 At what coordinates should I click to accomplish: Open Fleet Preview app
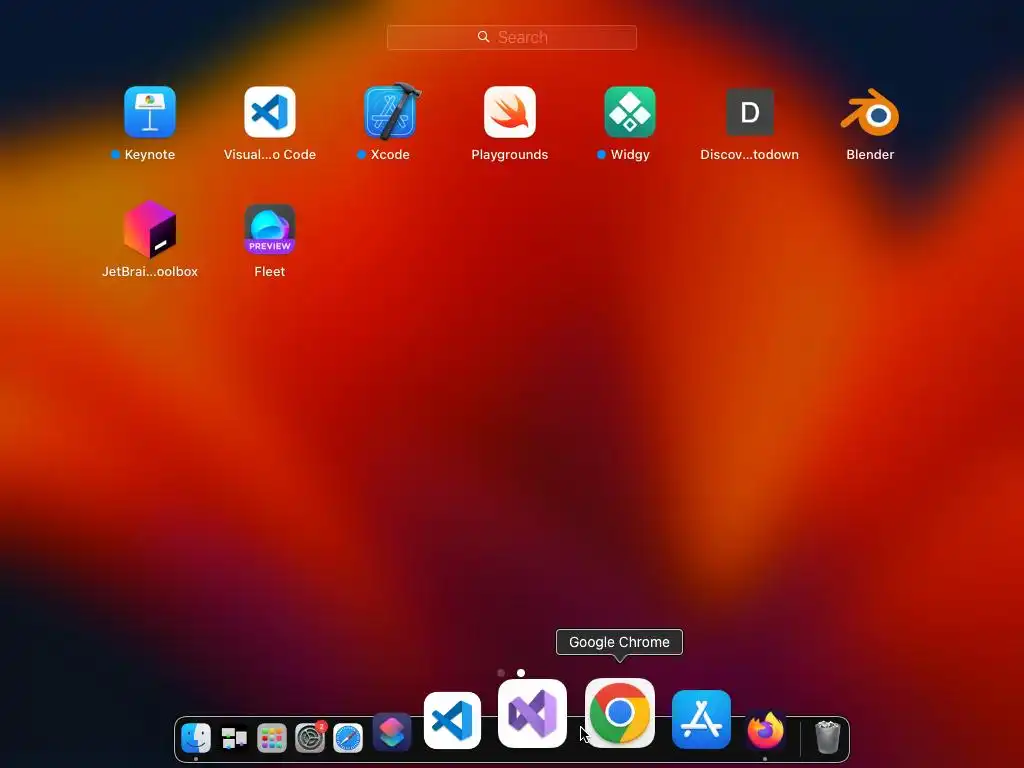(270, 229)
